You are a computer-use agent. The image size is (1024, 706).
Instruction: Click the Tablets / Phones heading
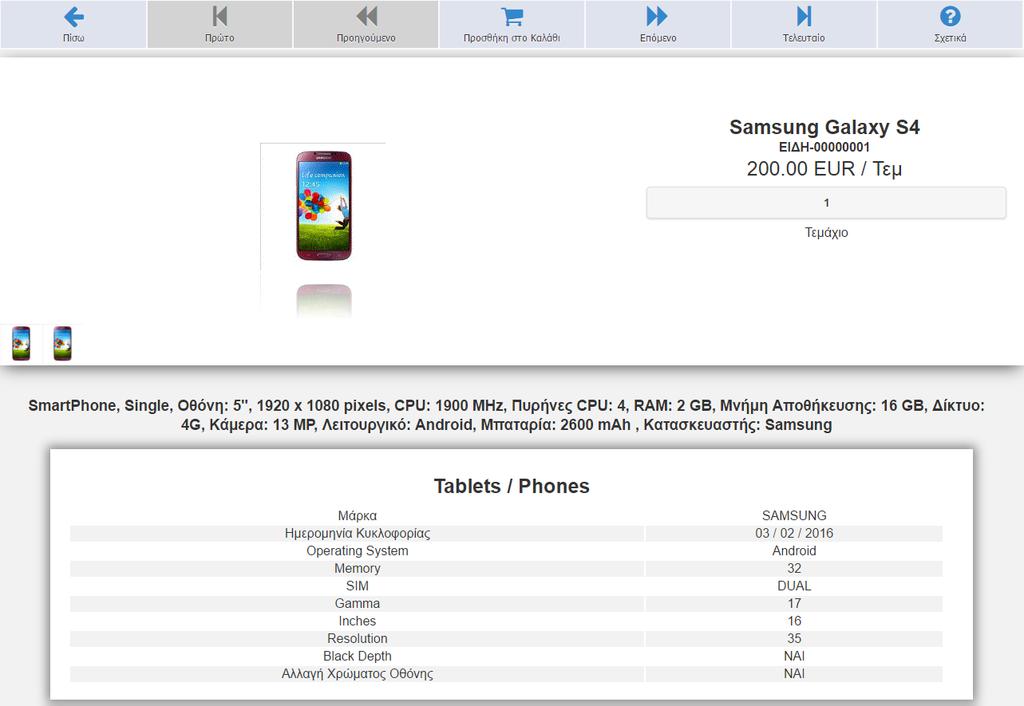pos(511,486)
